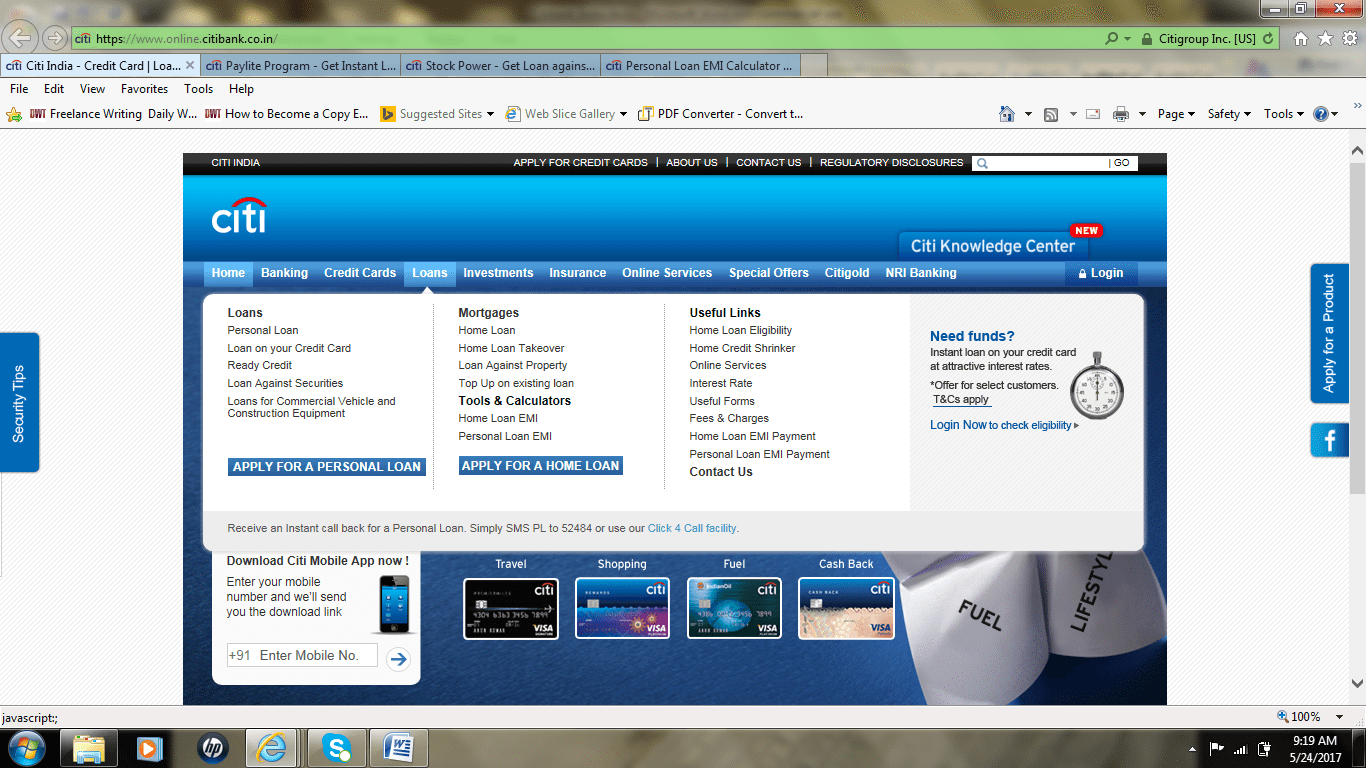The height and width of the screenshot is (768, 1366).
Task: Click the browser Forward arrow button
Action: (x=54, y=39)
